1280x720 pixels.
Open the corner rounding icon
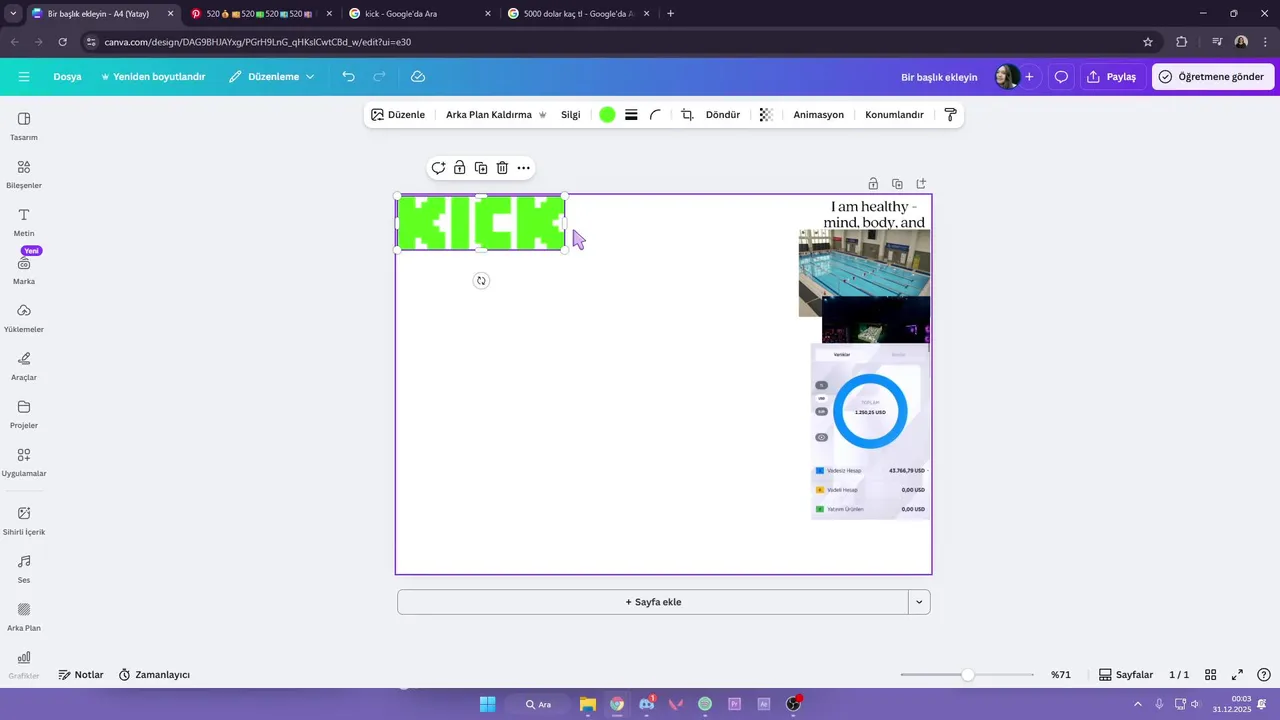655,115
